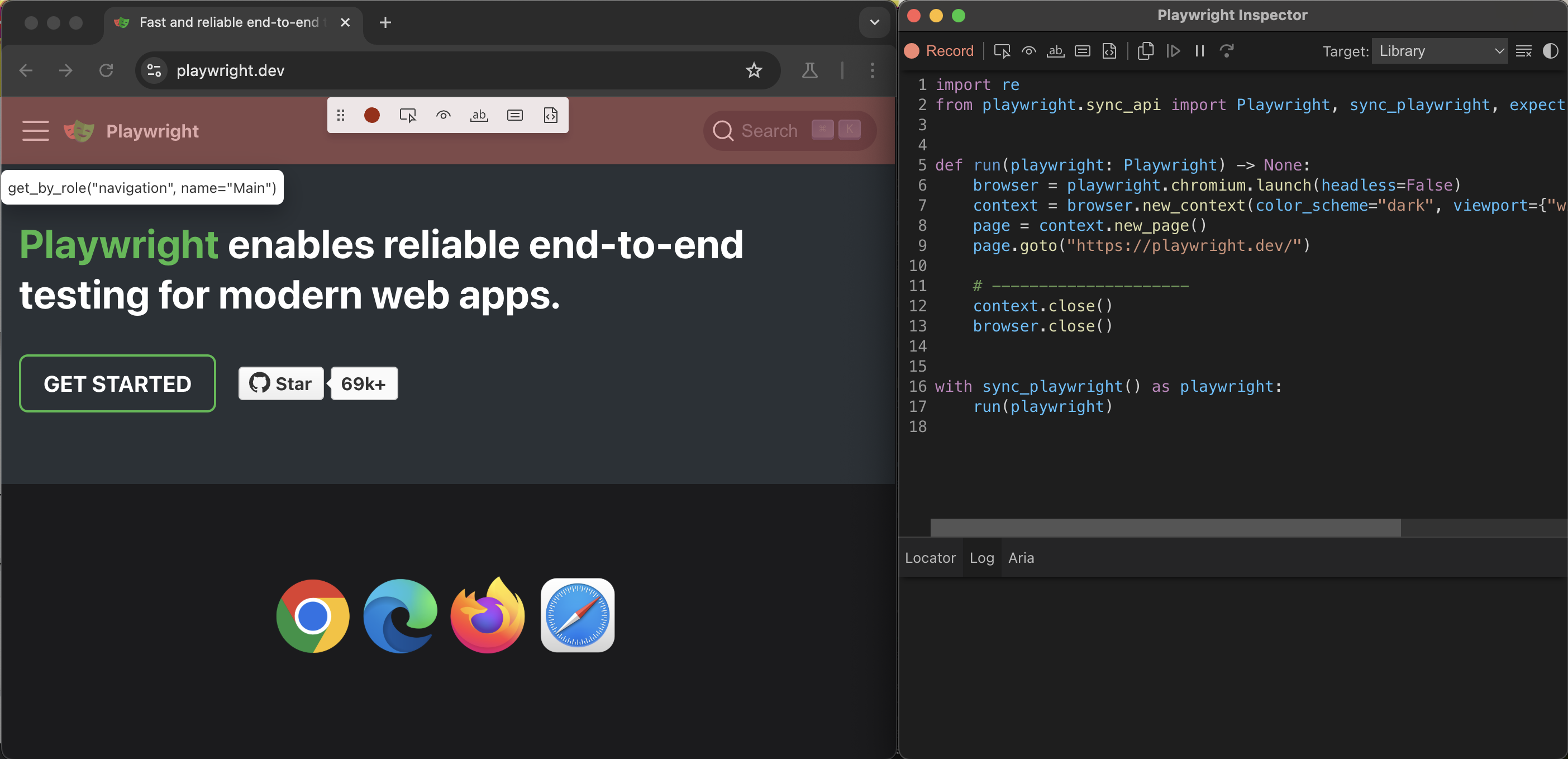Click Assert visibility eye icon in Inspector
1568x759 pixels.
click(1029, 51)
